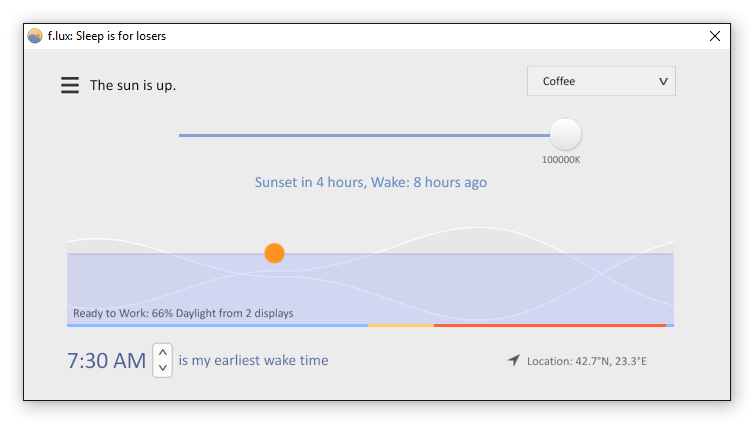Close the f.lux window

pyautogui.click(x=715, y=36)
